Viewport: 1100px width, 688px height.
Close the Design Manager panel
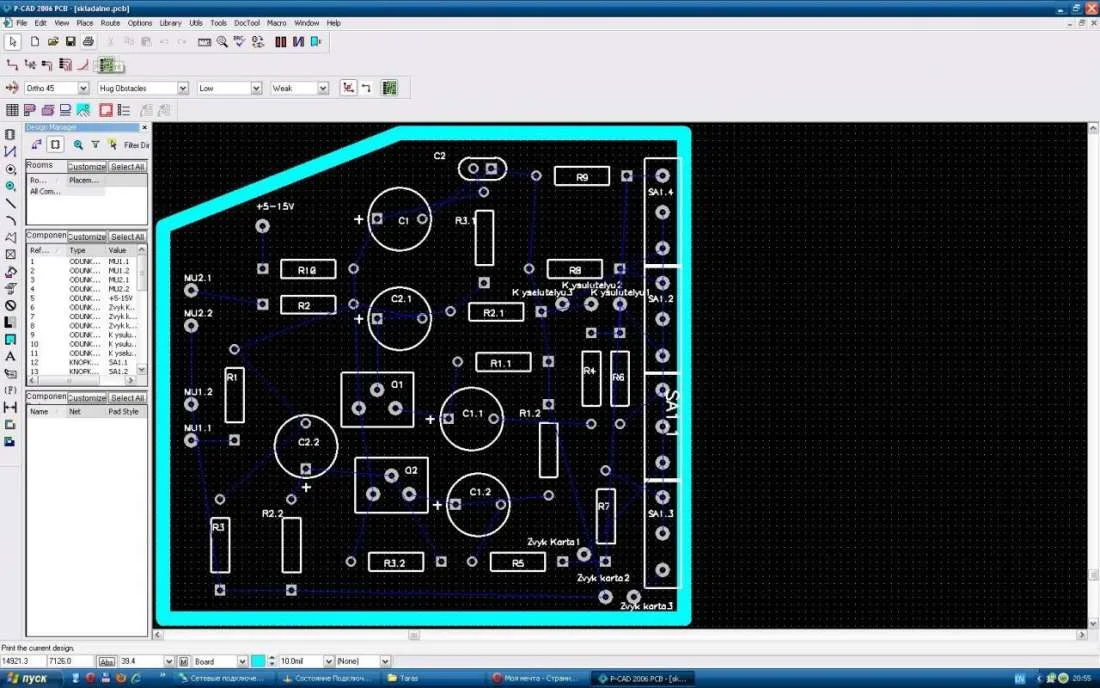(x=145, y=128)
